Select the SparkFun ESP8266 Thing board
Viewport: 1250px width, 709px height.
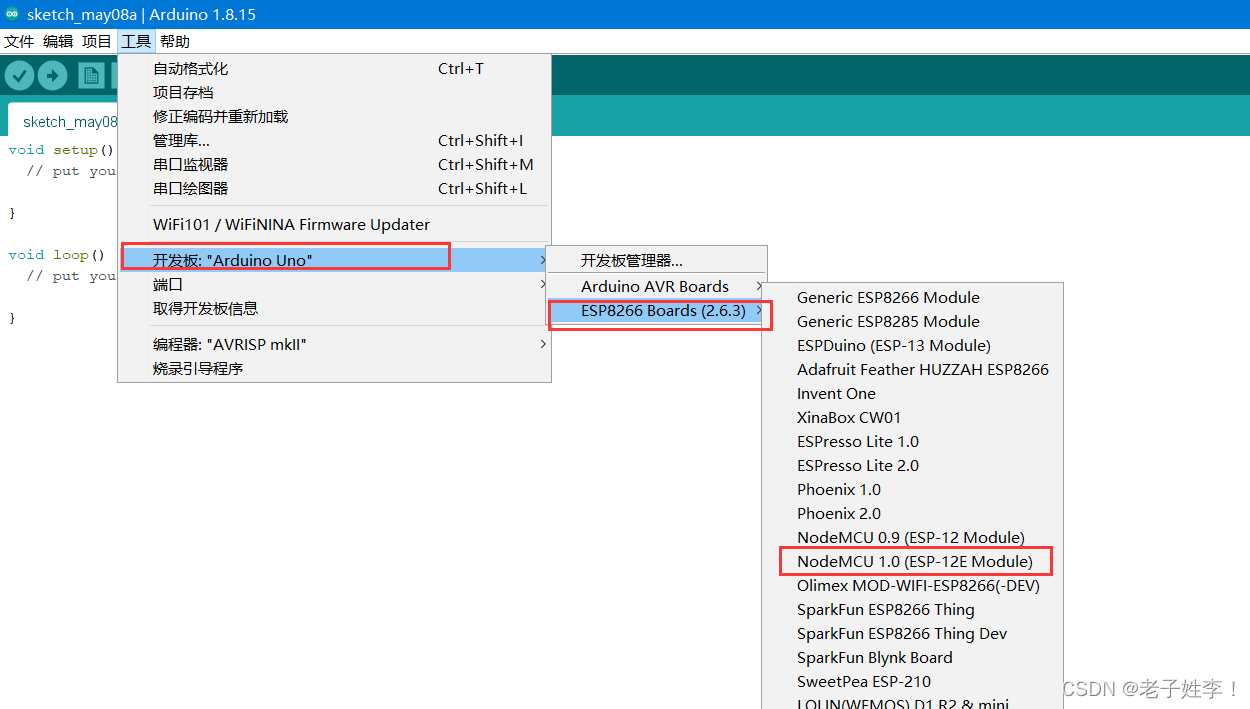[x=912, y=609]
